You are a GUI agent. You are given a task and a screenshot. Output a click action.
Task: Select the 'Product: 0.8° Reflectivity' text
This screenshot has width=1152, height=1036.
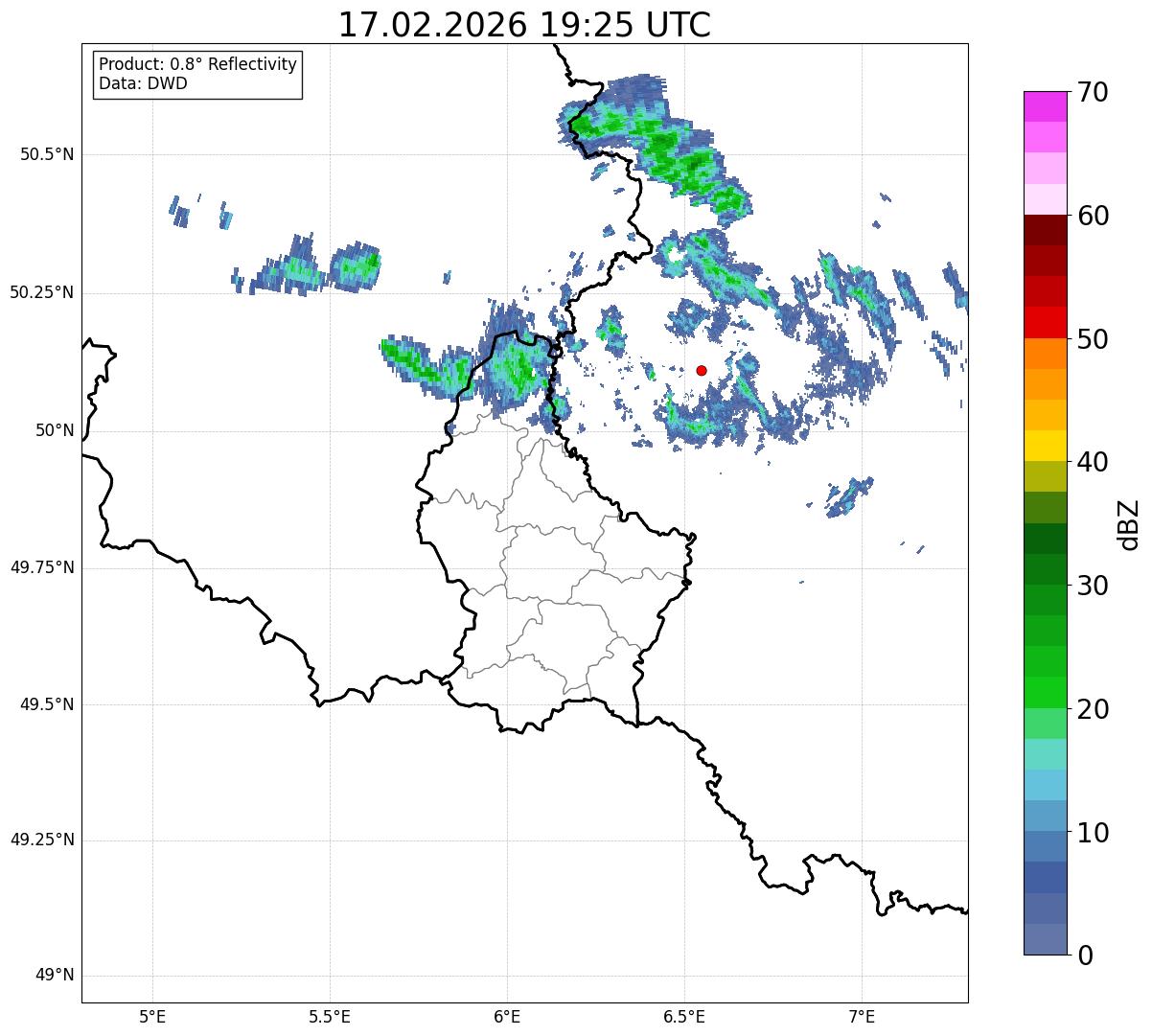[x=198, y=64]
